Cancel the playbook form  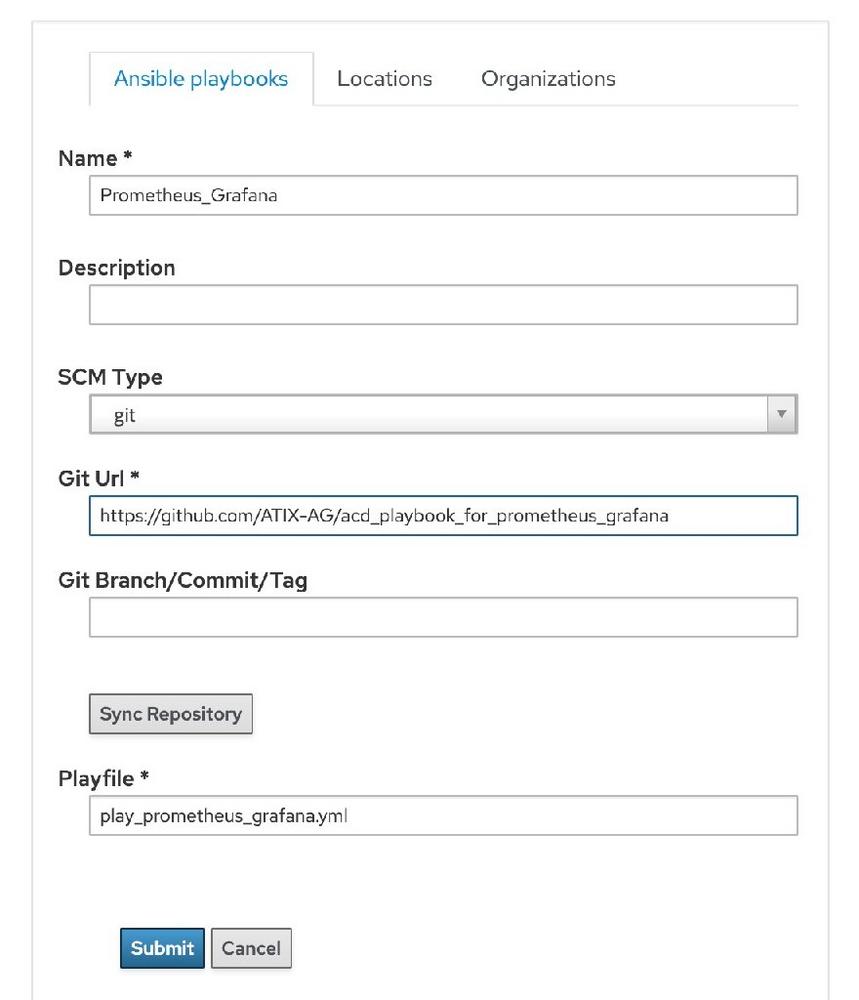(251, 948)
